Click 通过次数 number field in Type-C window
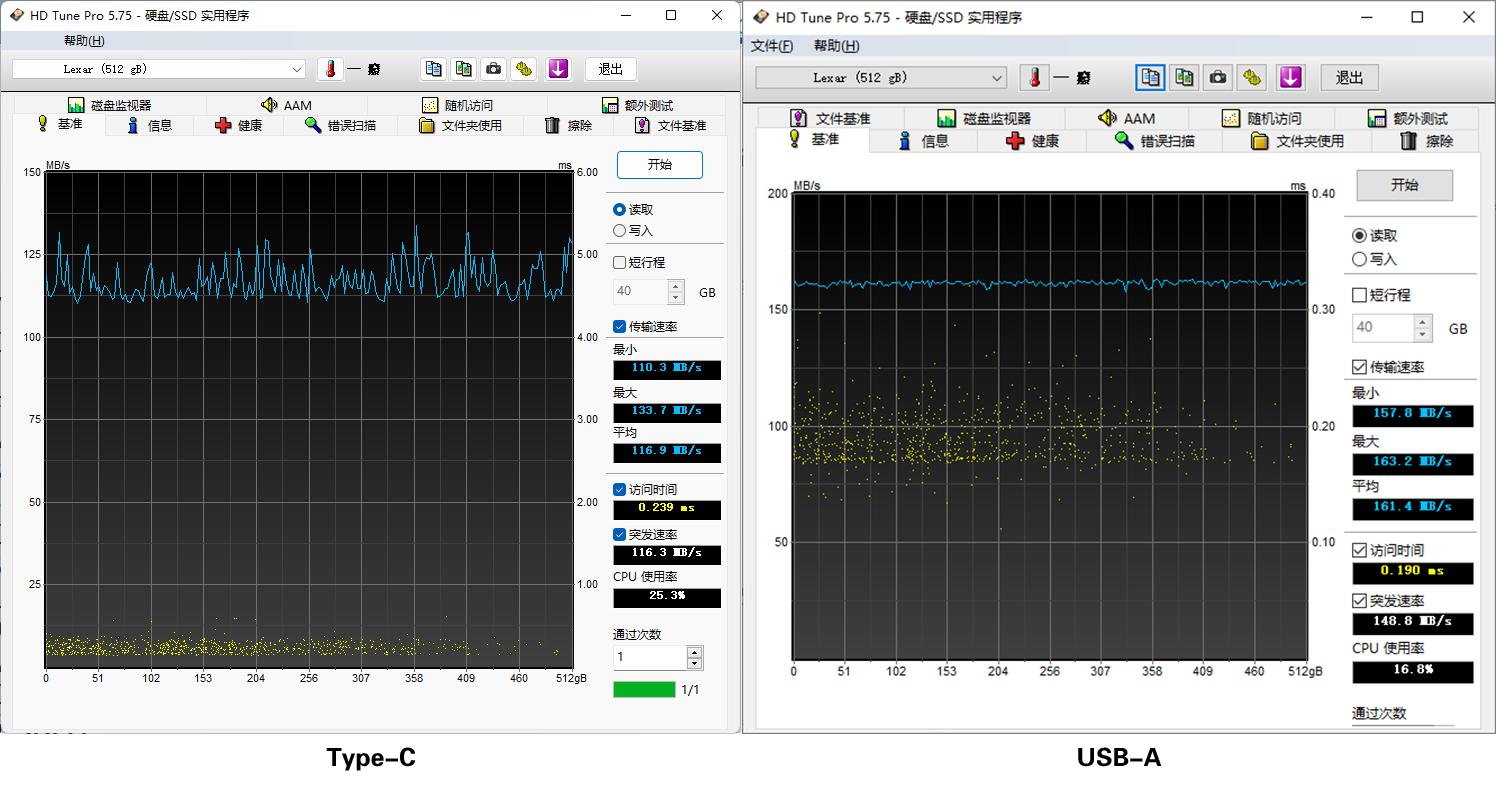This screenshot has height=788, width=1496. click(x=649, y=657)
